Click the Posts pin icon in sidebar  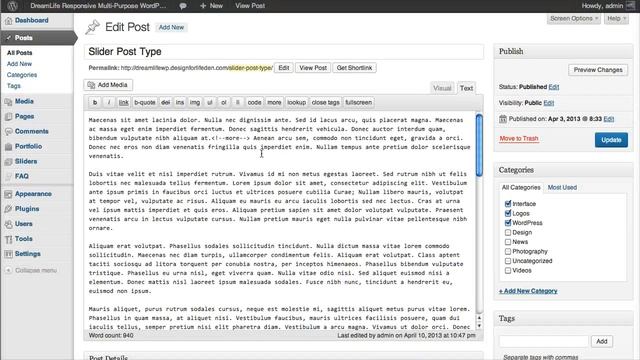pyautogui.click(x=9, y=38)
